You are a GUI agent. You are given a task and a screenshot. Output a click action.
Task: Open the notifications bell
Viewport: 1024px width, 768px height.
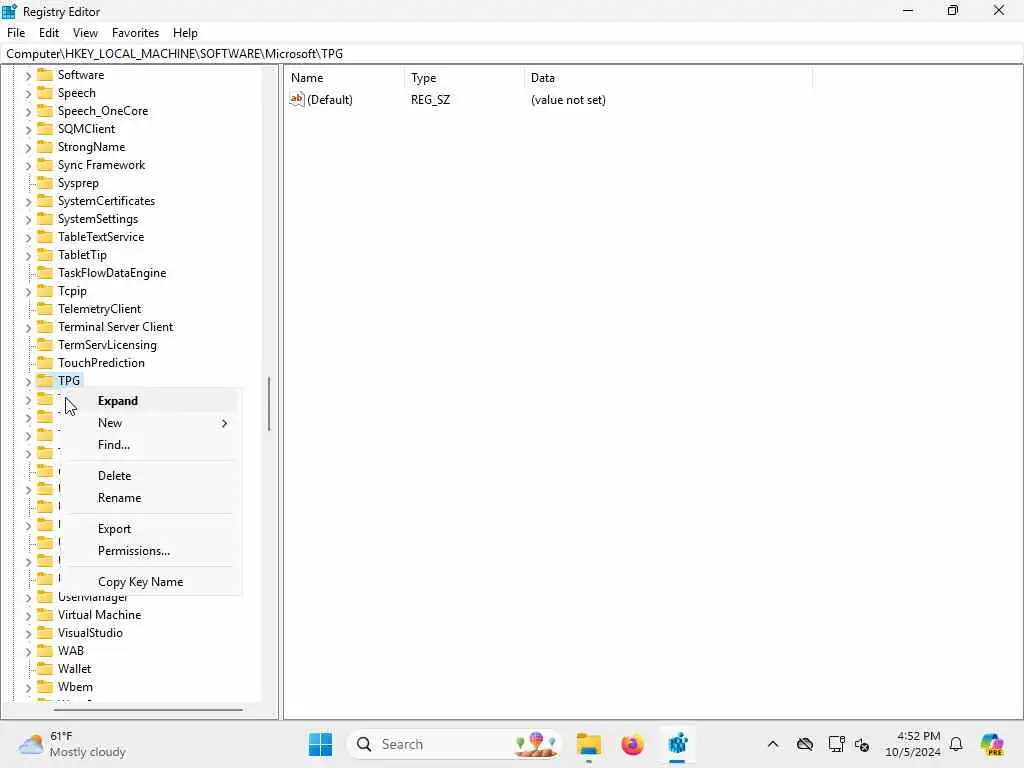point(956,744)
